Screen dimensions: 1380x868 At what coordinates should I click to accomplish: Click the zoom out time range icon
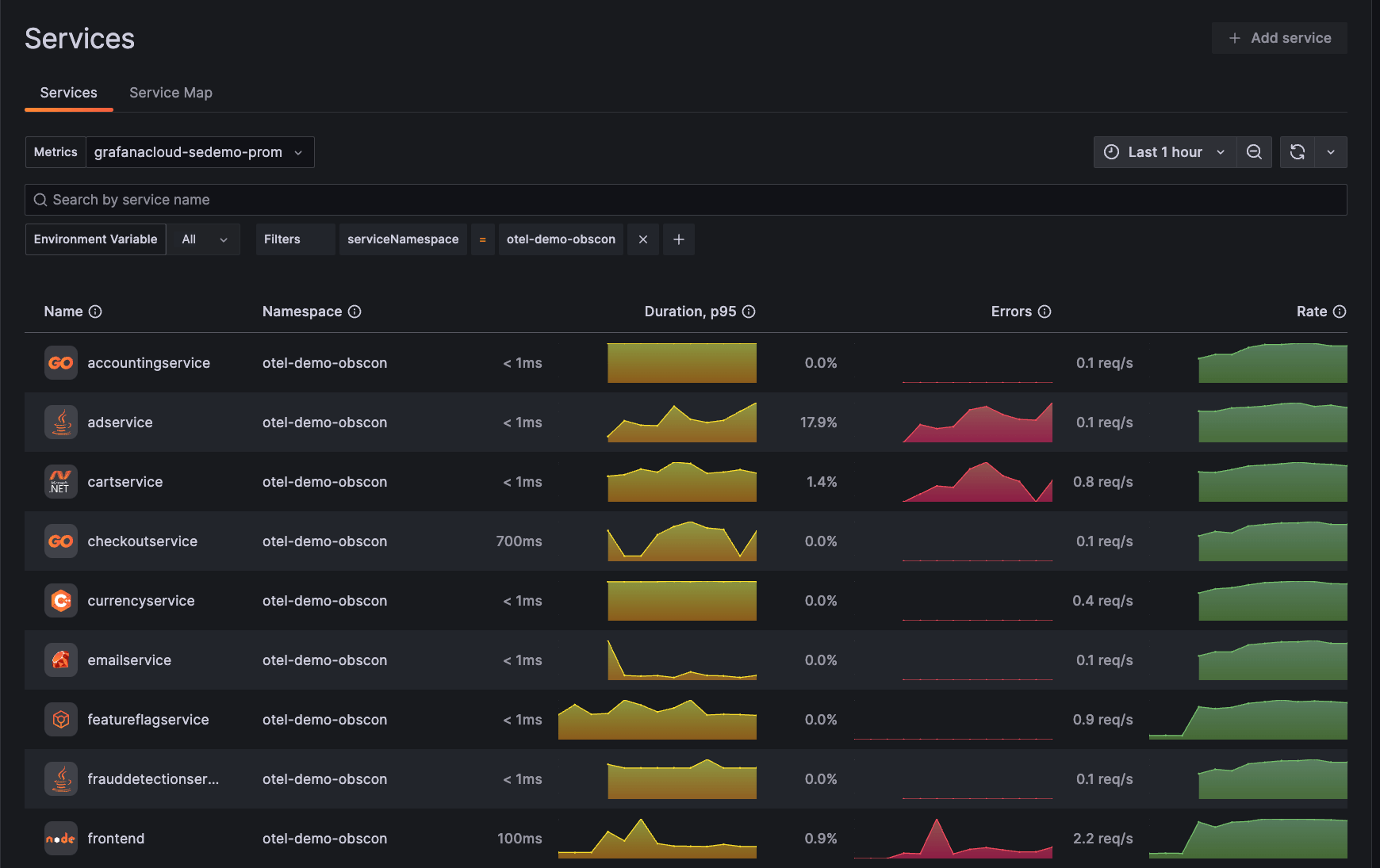pyautogui.click(x=1254, y=151)
